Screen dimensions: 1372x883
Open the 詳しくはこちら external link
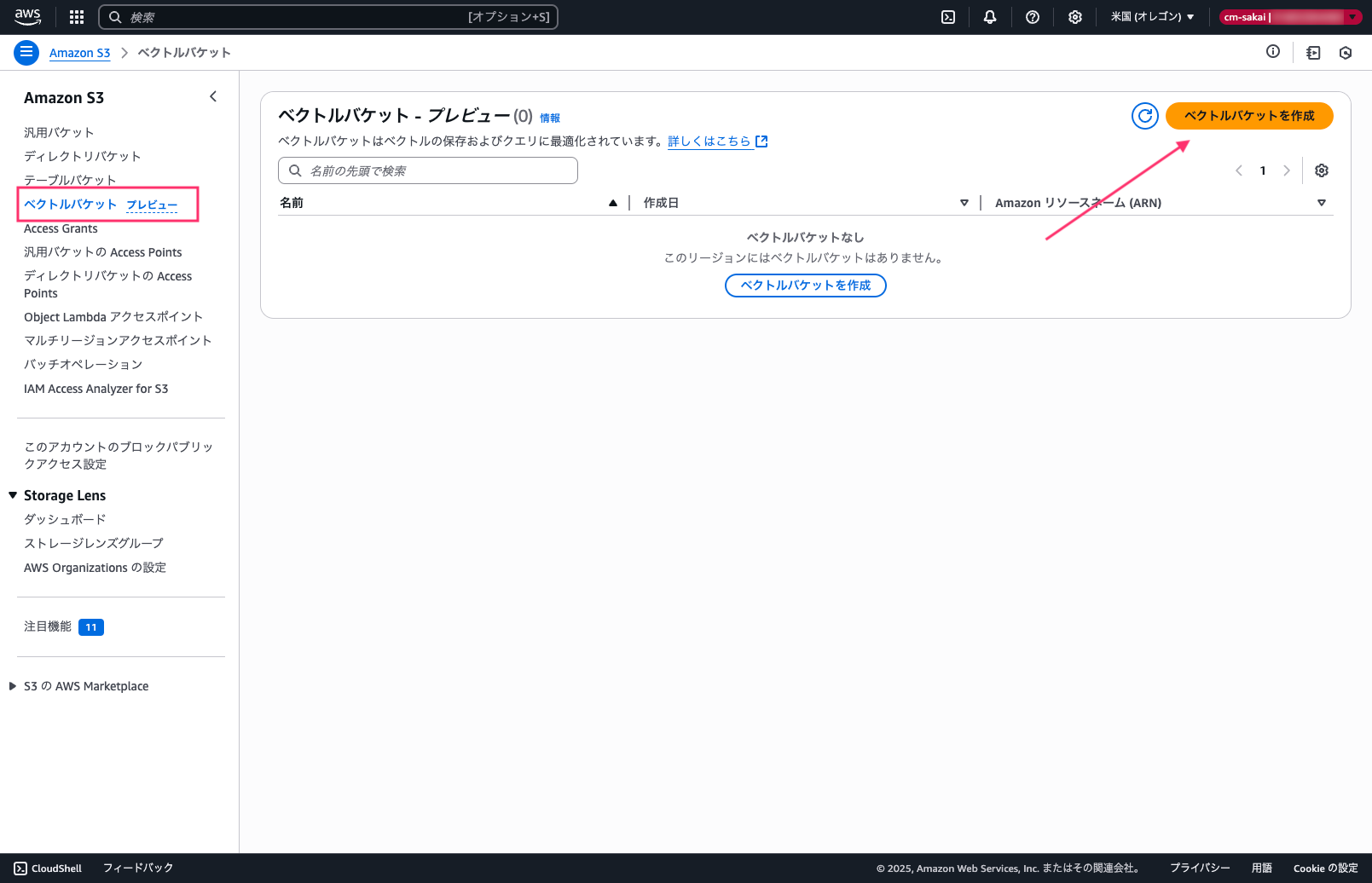(x=718, y=141)
